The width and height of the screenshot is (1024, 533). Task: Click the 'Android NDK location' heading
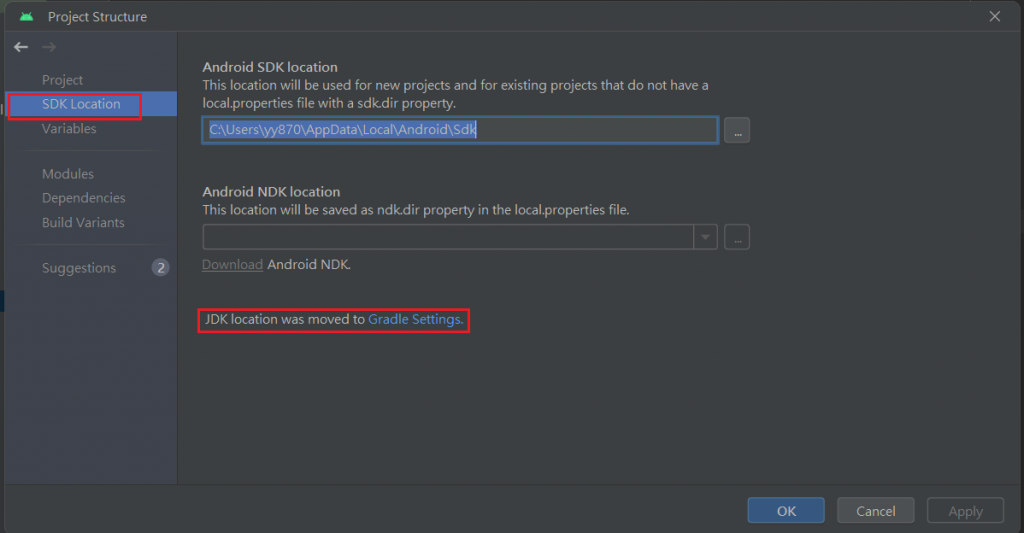tap(271, 192)
